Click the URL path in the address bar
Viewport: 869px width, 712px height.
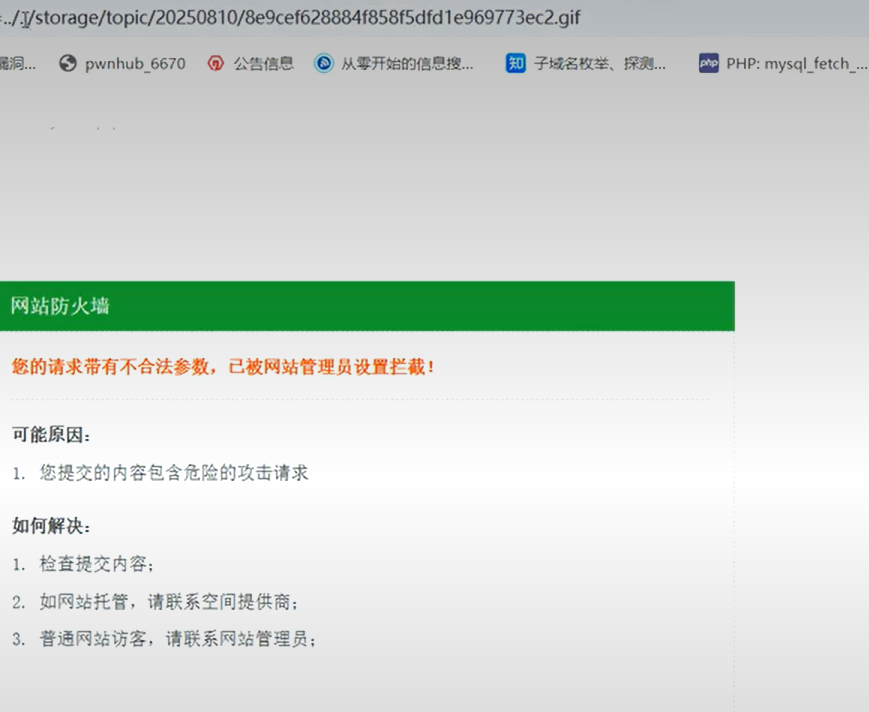[290, 18]
